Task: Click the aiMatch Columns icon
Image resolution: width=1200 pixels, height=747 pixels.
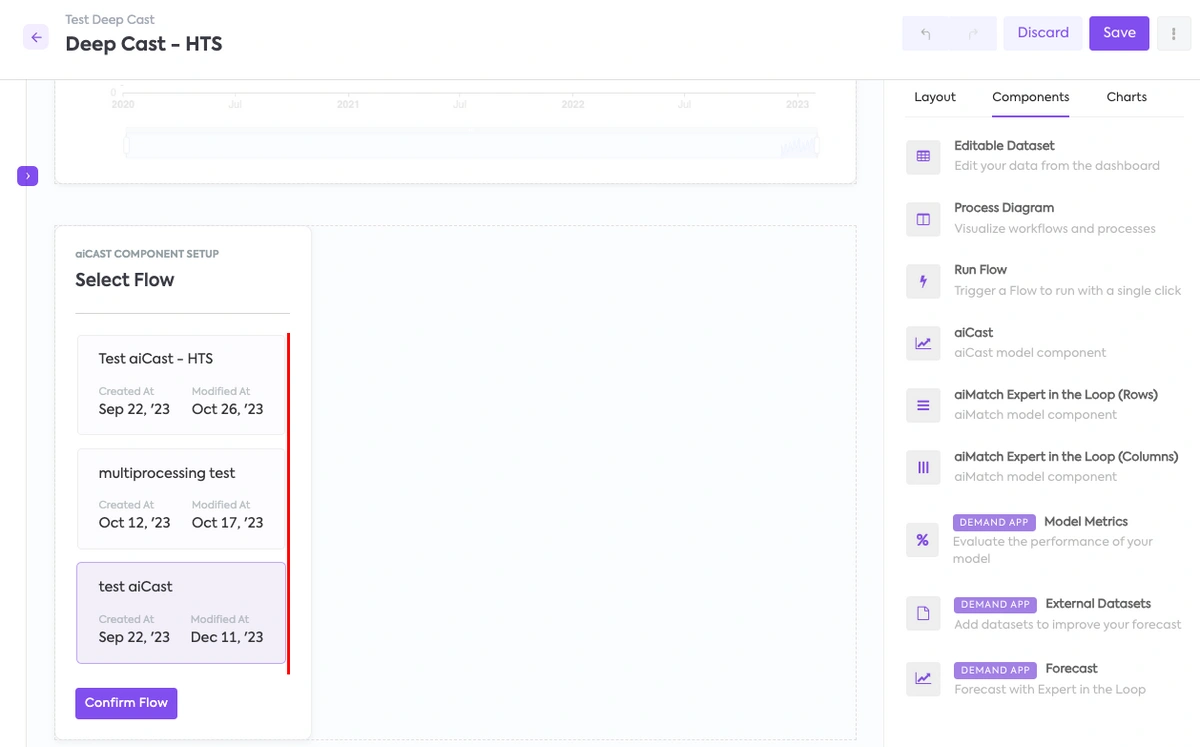Action: coord(922,467)
